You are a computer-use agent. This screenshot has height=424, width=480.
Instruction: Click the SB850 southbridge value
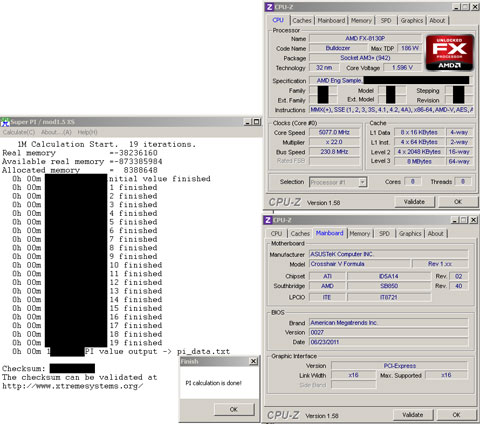389,286
